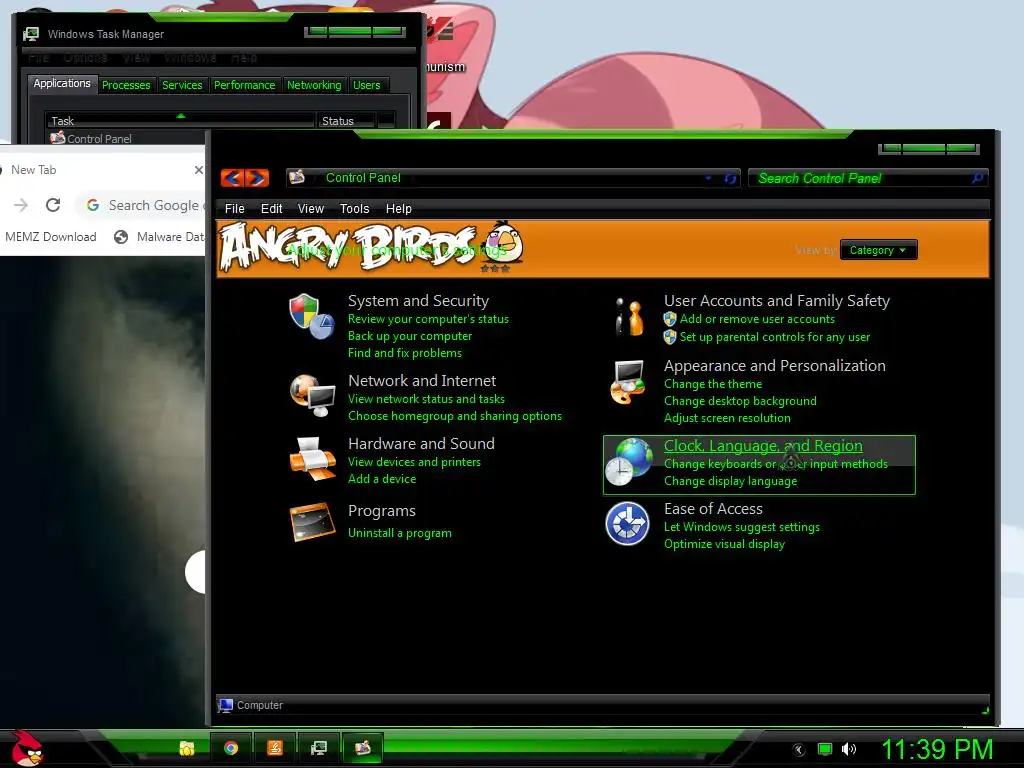
Task: Click the Ease of Access icon
Action: tap(627, 523)
